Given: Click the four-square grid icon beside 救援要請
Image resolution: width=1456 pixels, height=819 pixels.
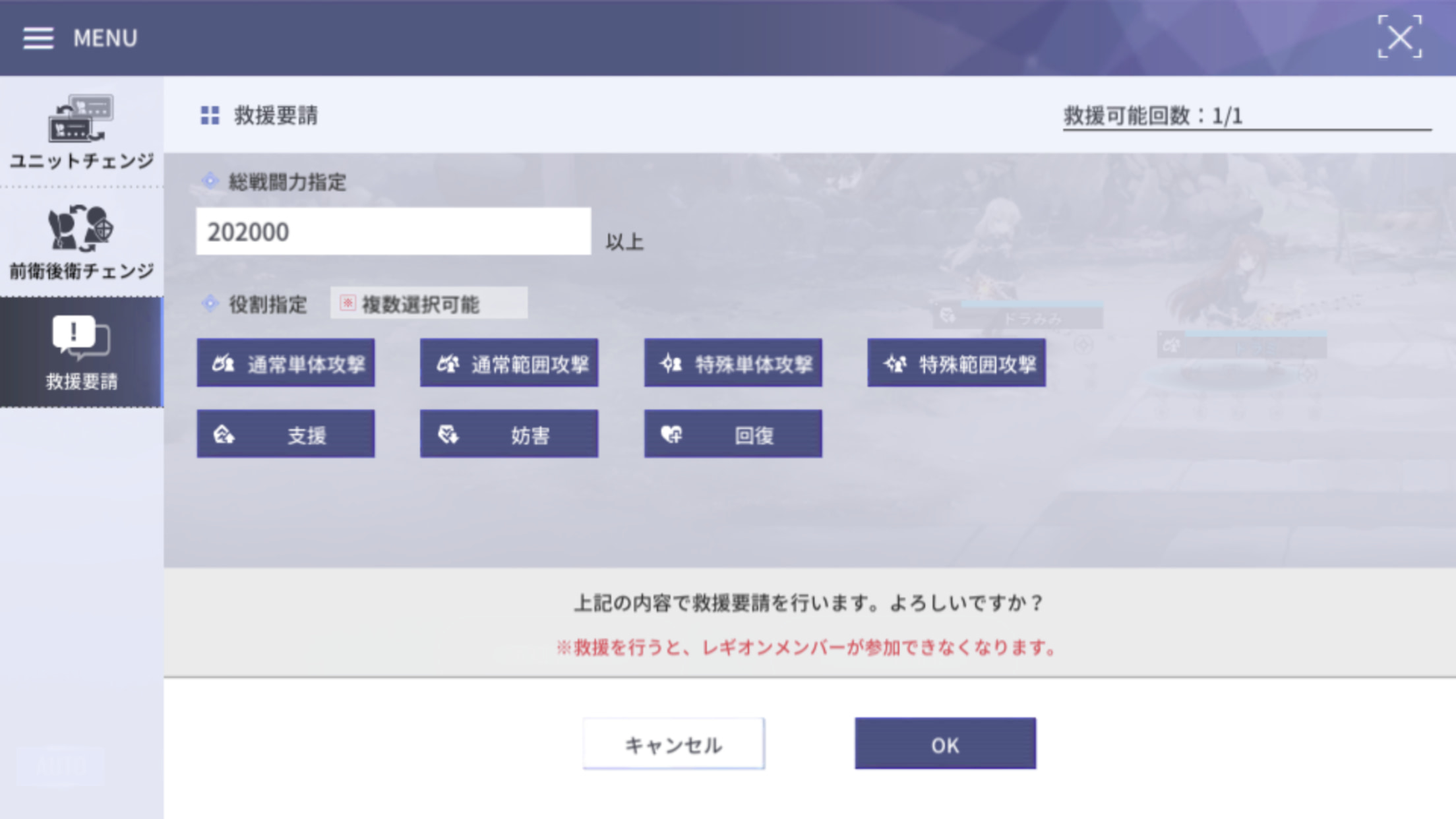Looking at the screenshot, I should click(210, 115).
